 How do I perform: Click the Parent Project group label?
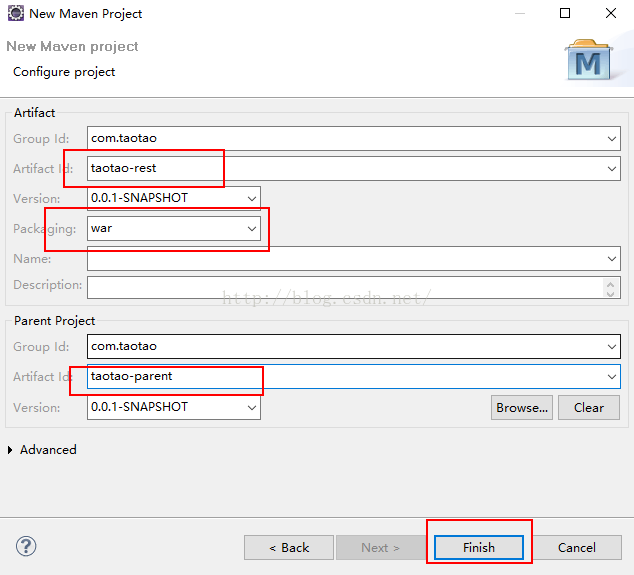click(55, 321)
